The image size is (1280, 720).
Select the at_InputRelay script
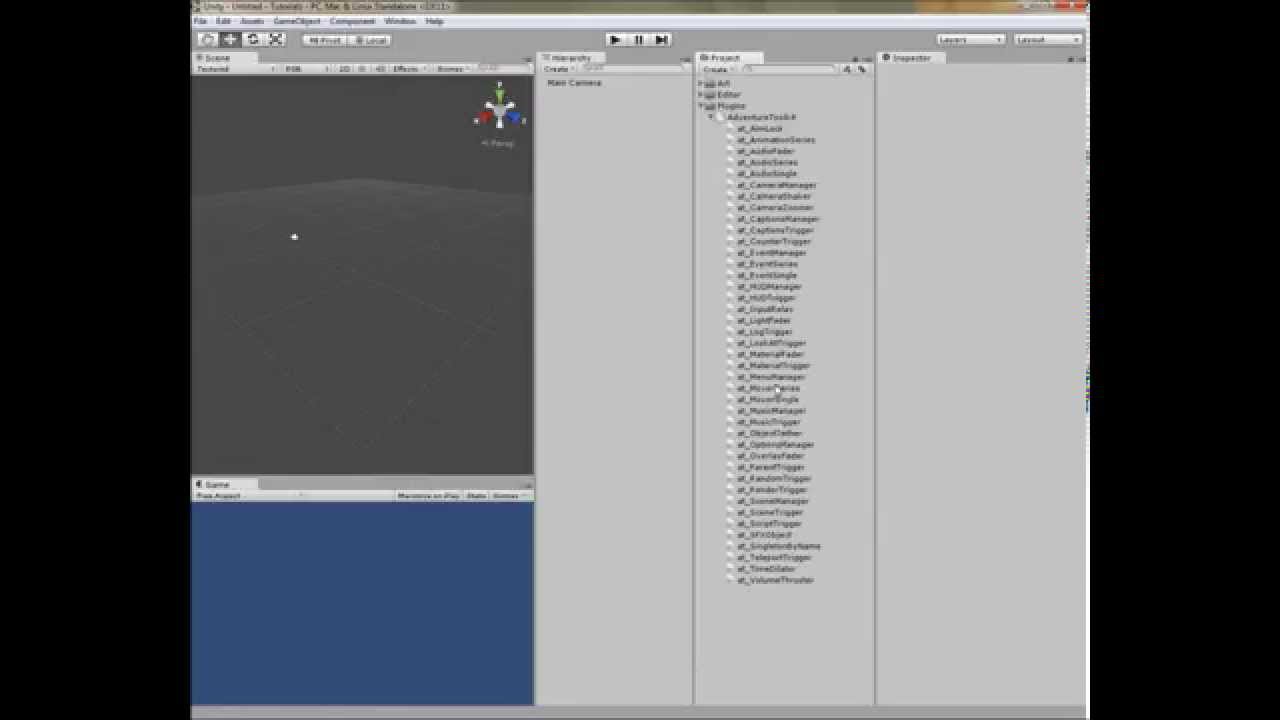tap(765, 309)
